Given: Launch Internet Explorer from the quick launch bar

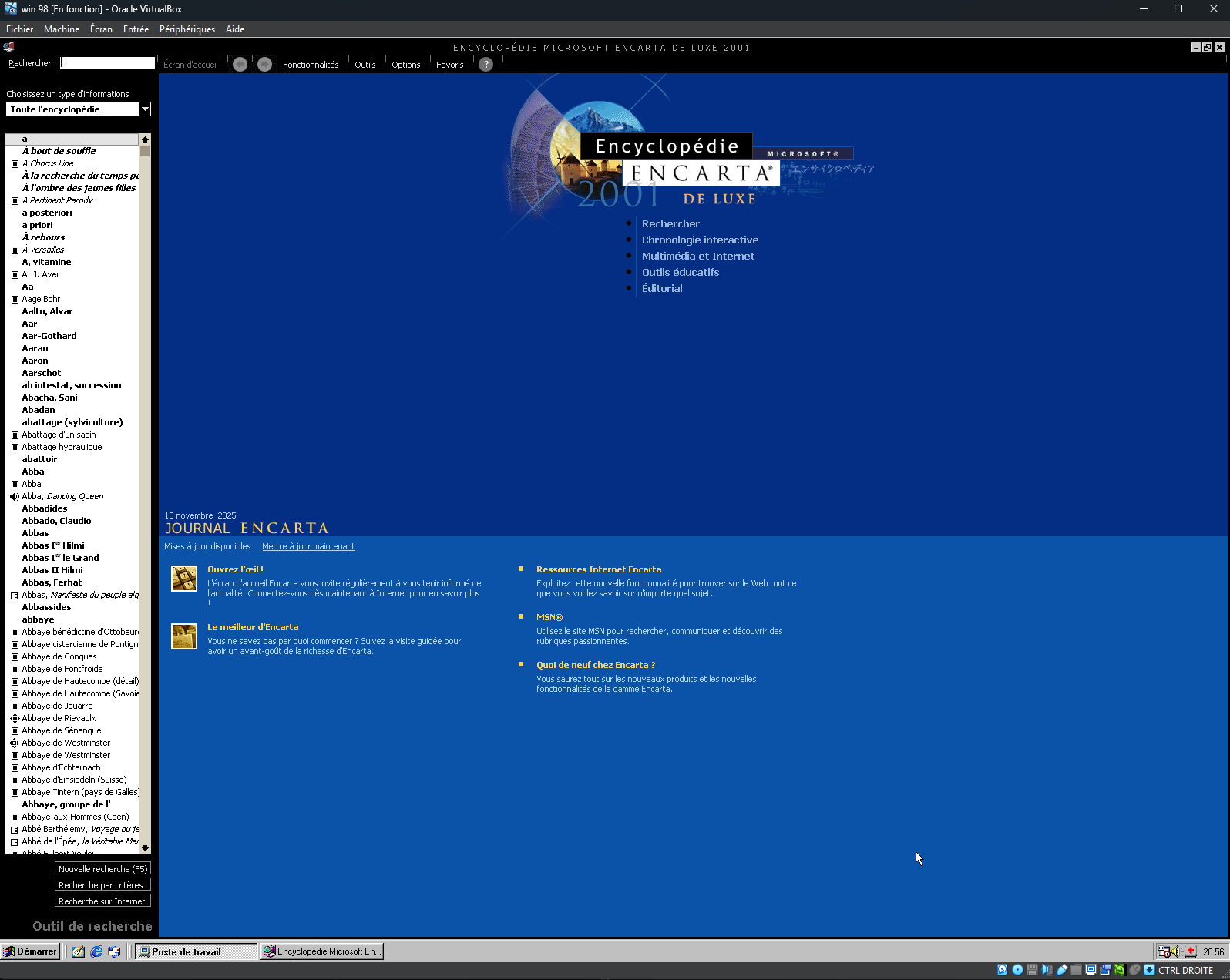Looking at the screenshot, I should pyautogui.click(x=96, y=951).
